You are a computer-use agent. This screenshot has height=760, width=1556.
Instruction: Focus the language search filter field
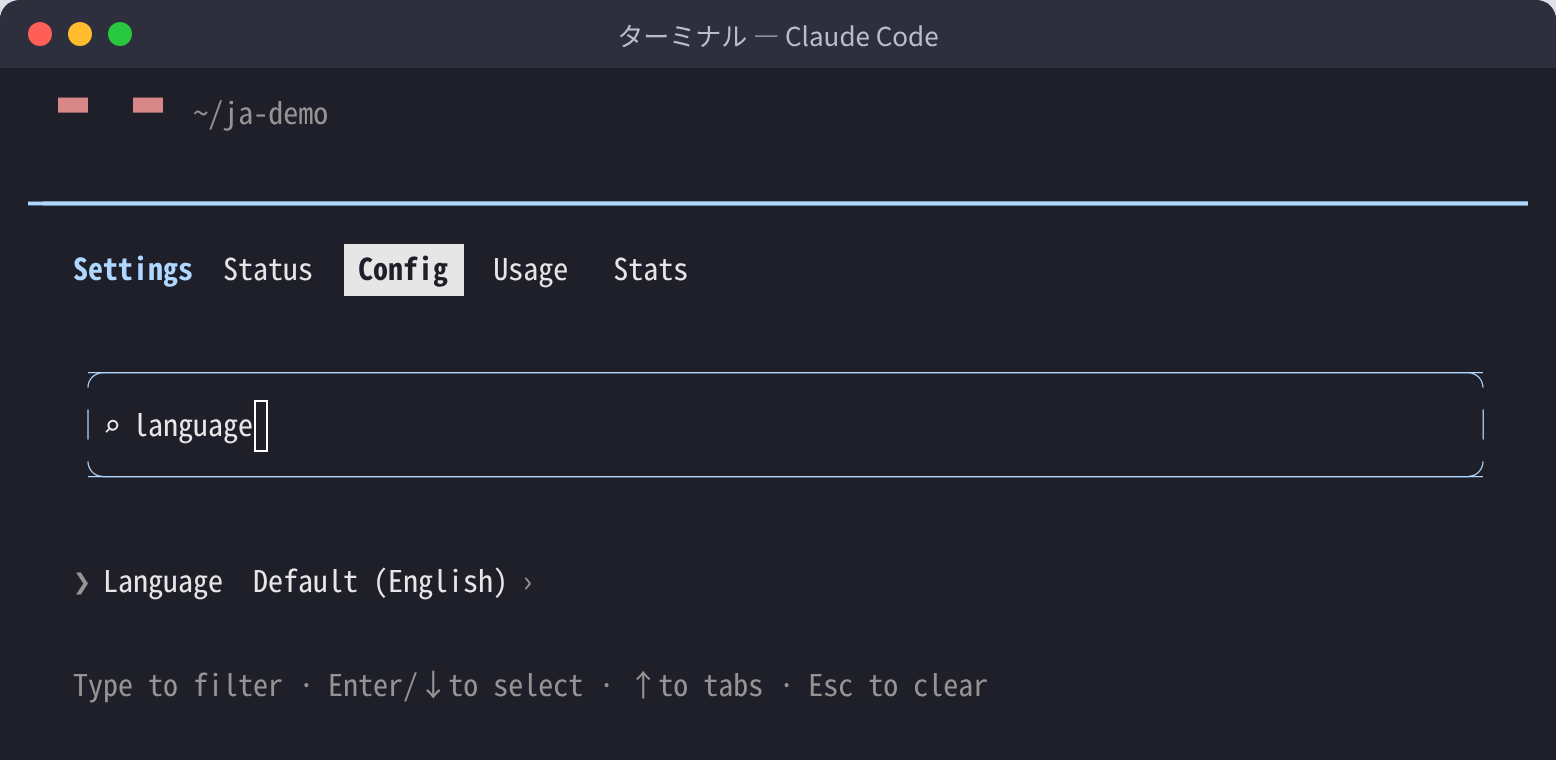pos(785,425)
